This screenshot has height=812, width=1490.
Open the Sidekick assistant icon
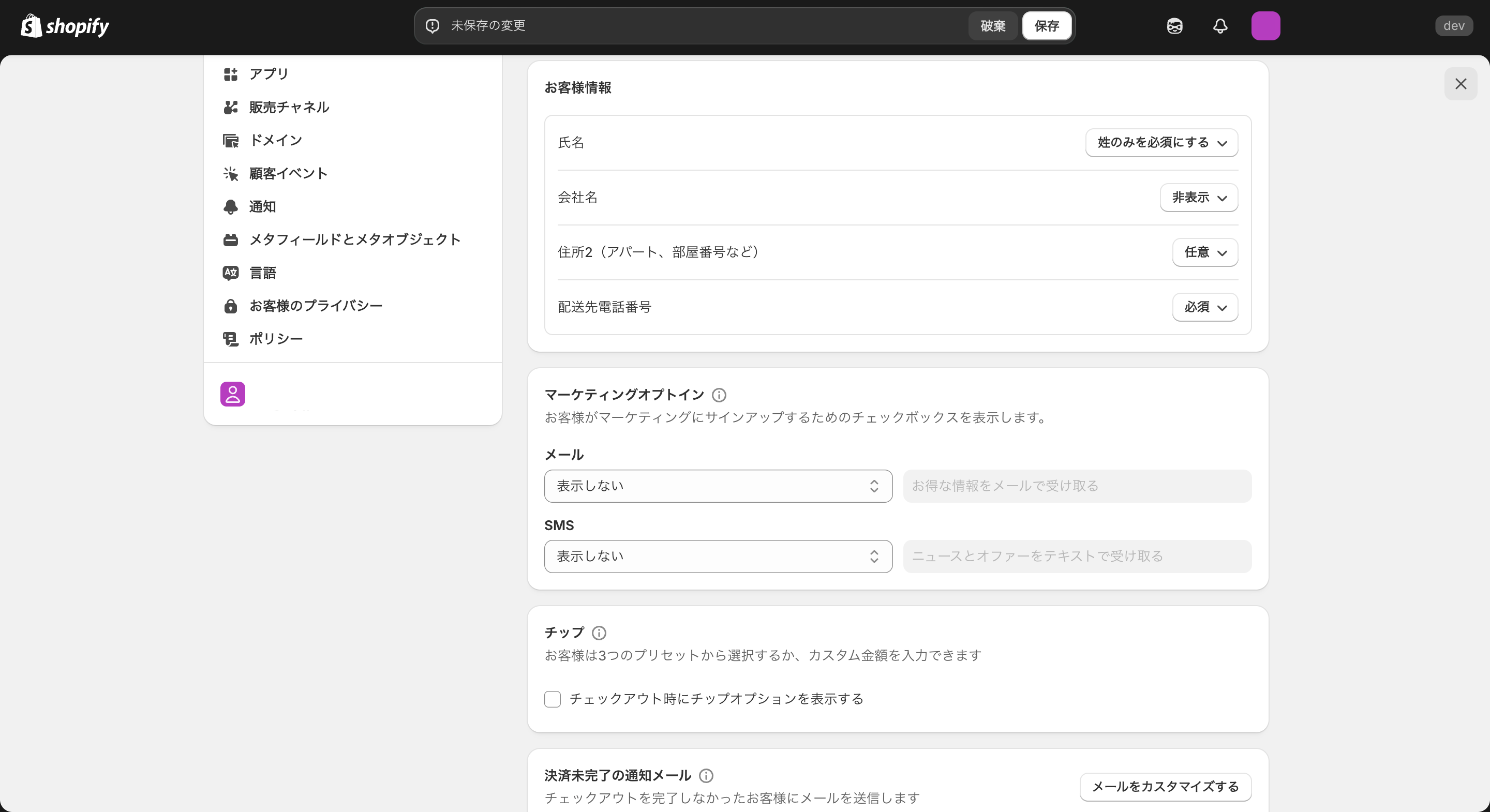click(1174, 26)
